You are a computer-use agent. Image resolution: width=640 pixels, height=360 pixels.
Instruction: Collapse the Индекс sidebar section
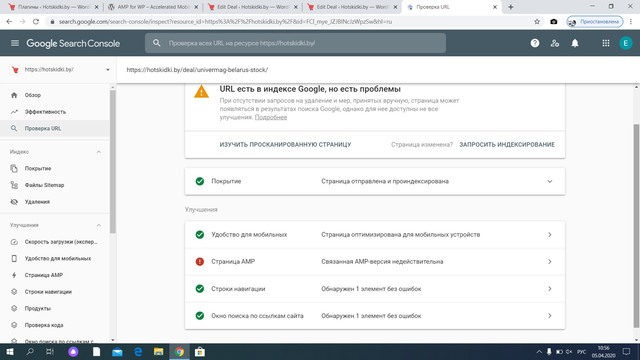tap(98, 152)
